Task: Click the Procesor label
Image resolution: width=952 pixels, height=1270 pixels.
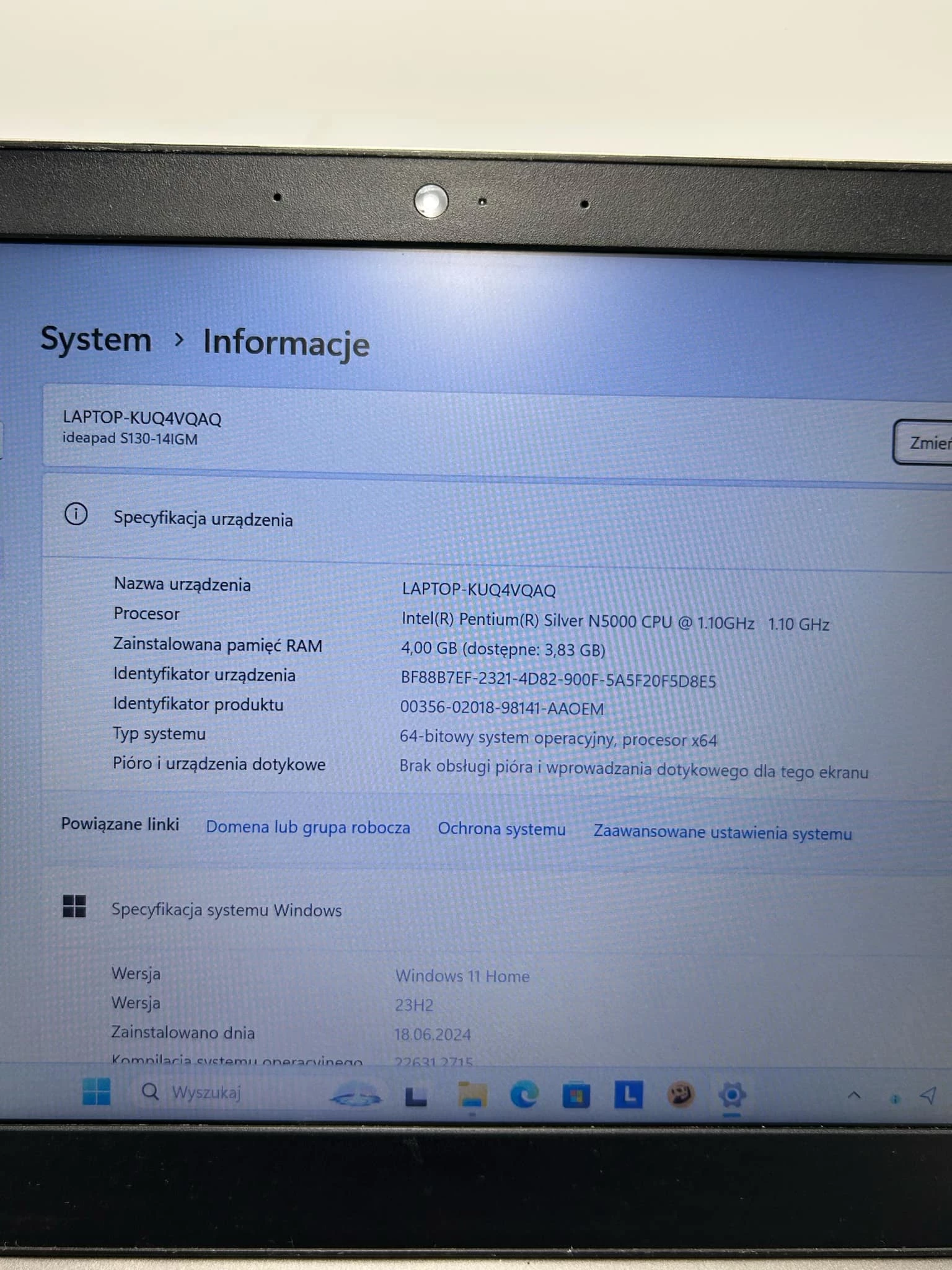Action: [x=146, y=614]
